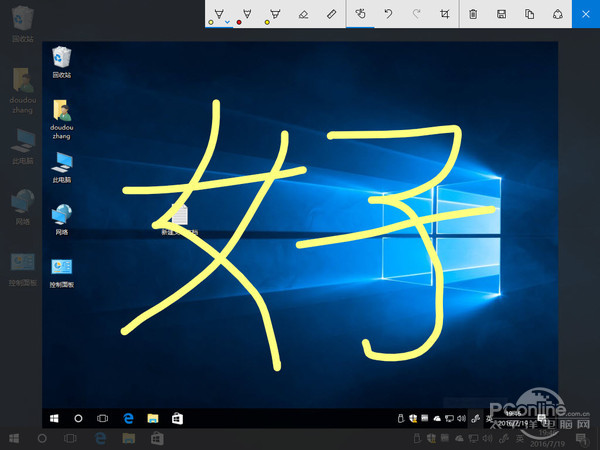
Task: Click the Edge icon in the captured screenshot taskbar
Action: [x=128, y=419]
